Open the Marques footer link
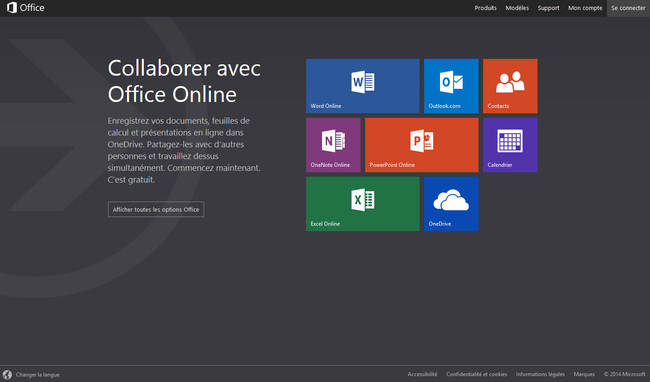650x382 pixels. click(584, 374)
